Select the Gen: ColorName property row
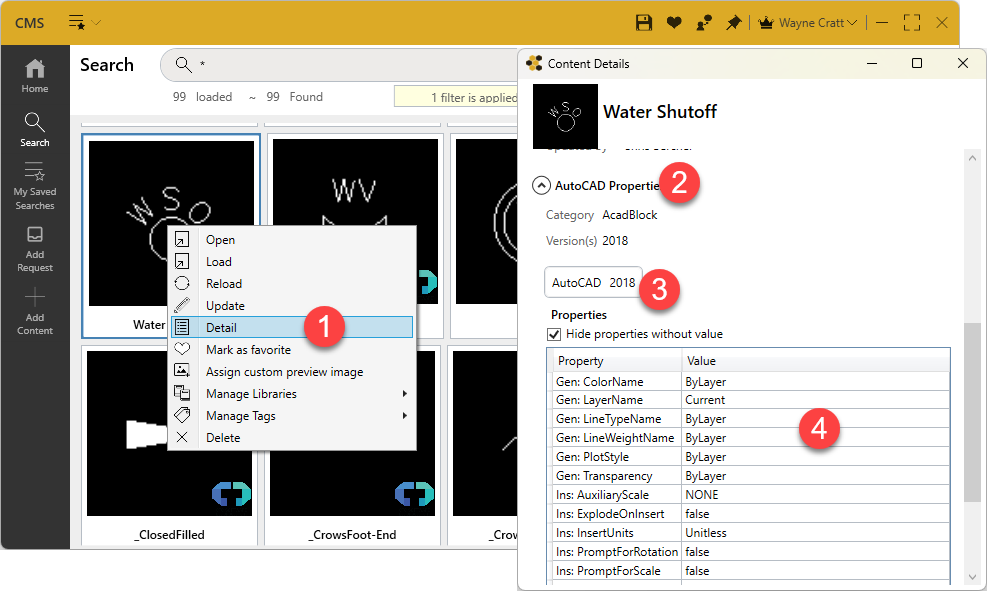 [748, 382]
